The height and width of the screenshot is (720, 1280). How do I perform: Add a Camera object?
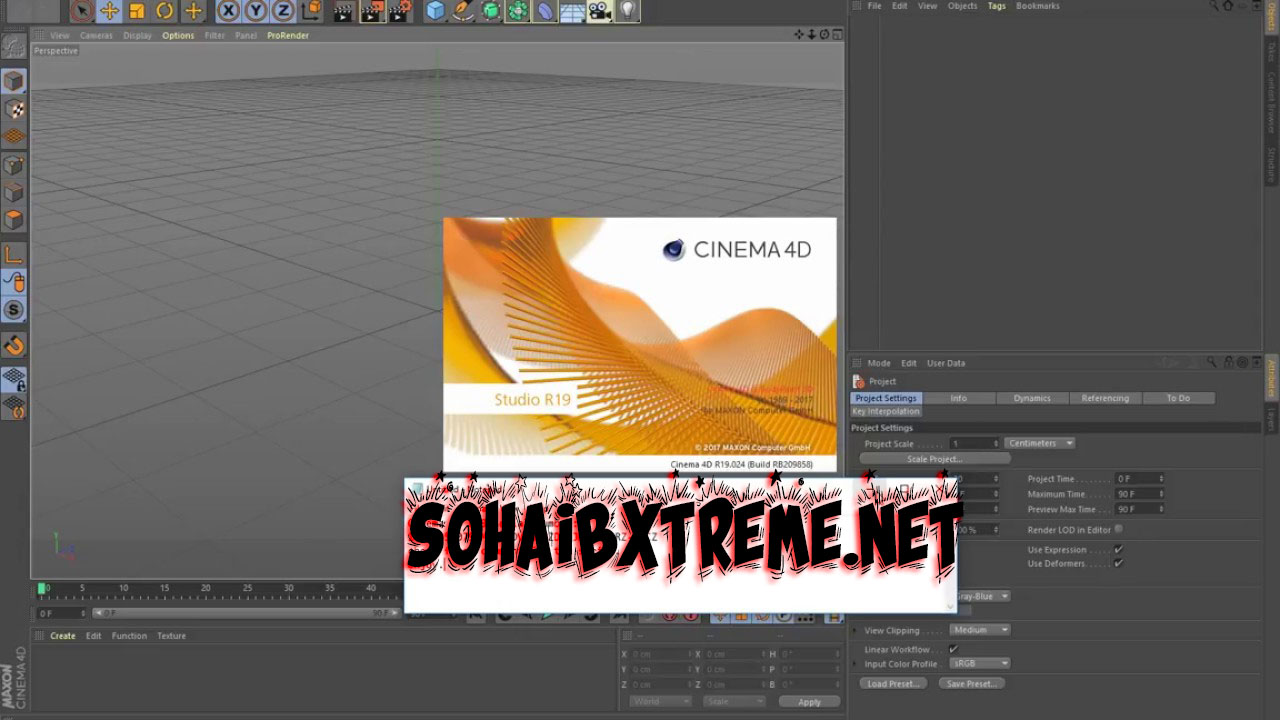[x=599, y=11]
